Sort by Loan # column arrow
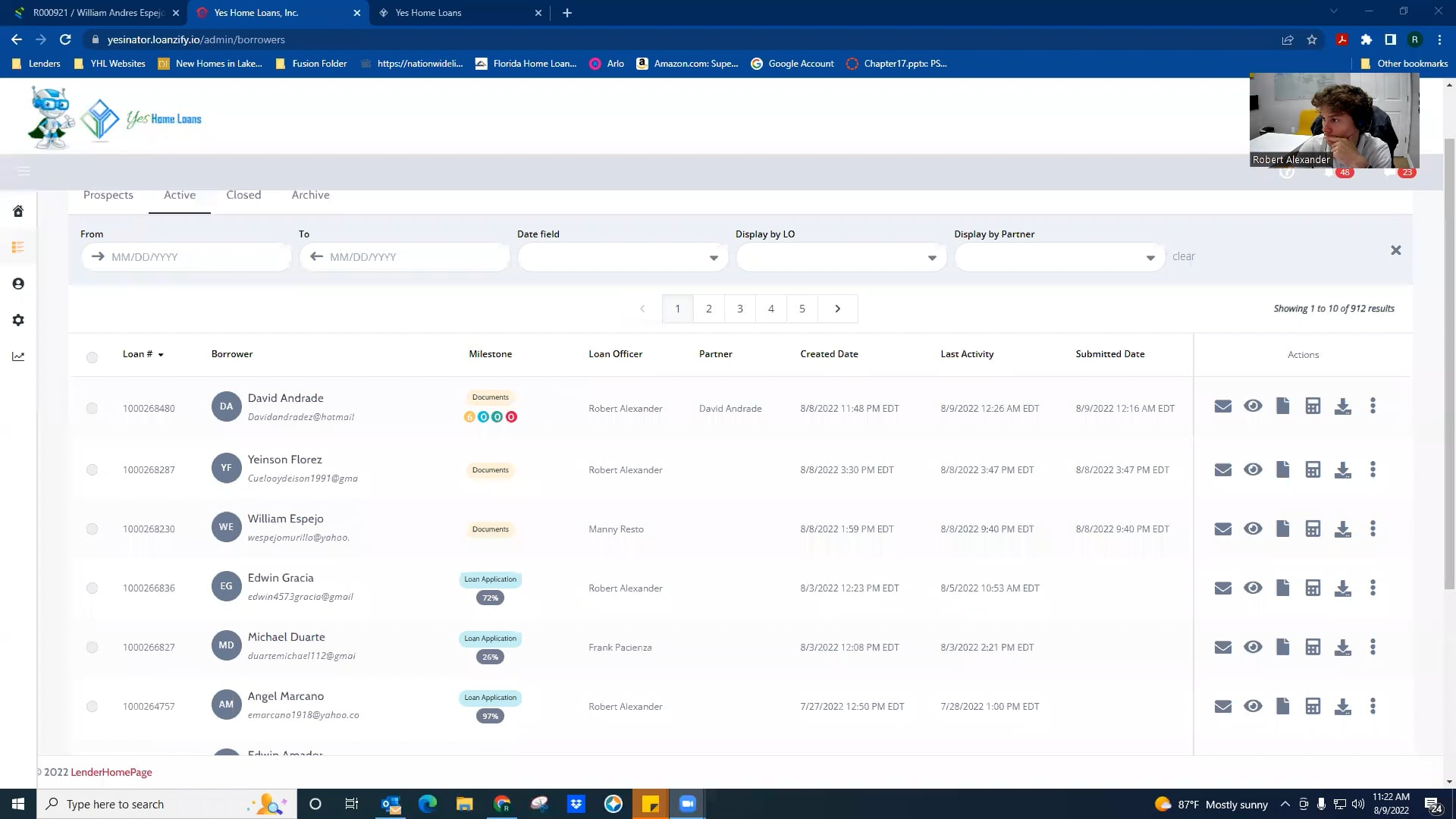Viewport: 1456px width, 819px height. pos(161,355)
